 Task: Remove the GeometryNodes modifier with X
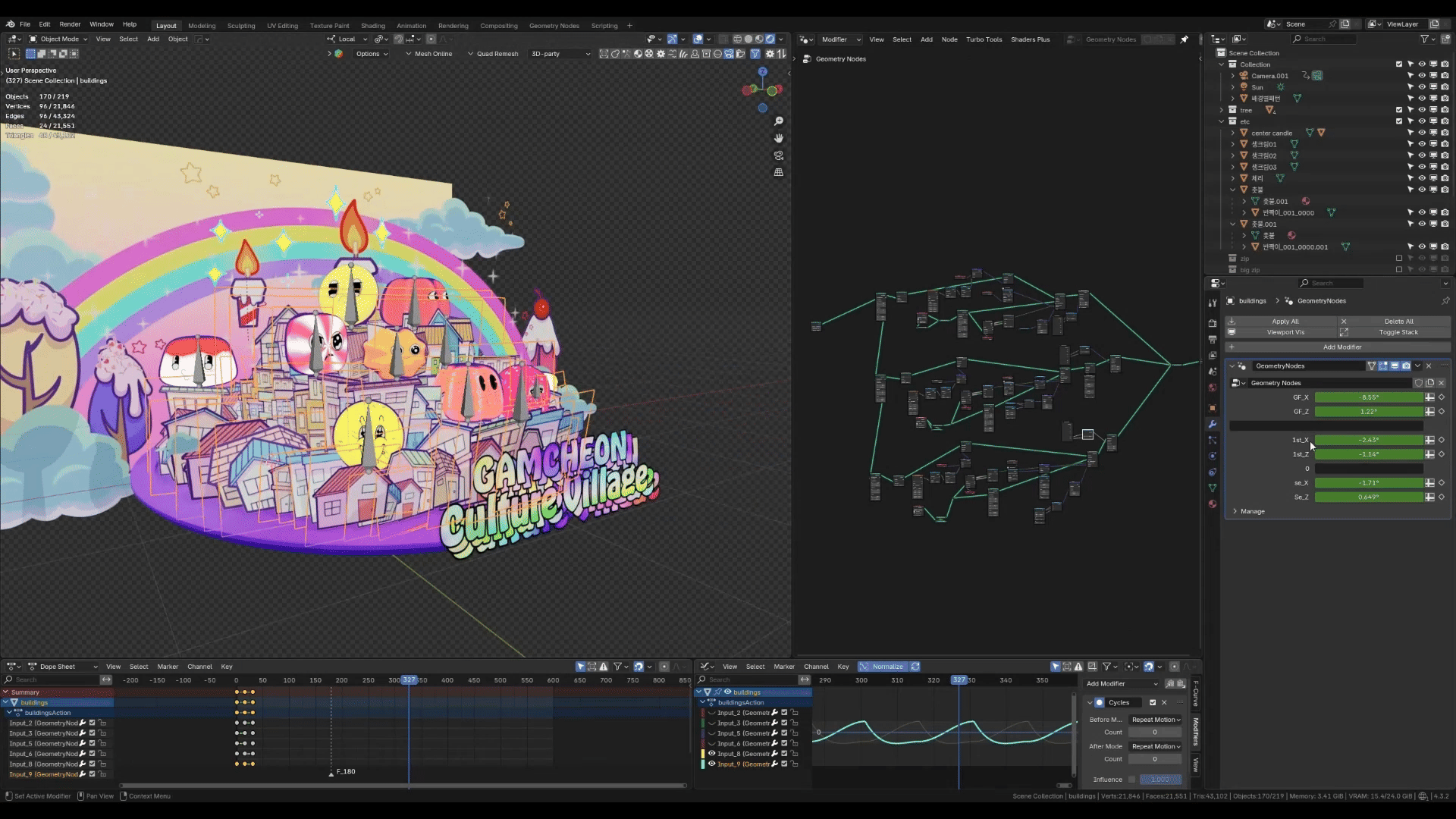1429,366
